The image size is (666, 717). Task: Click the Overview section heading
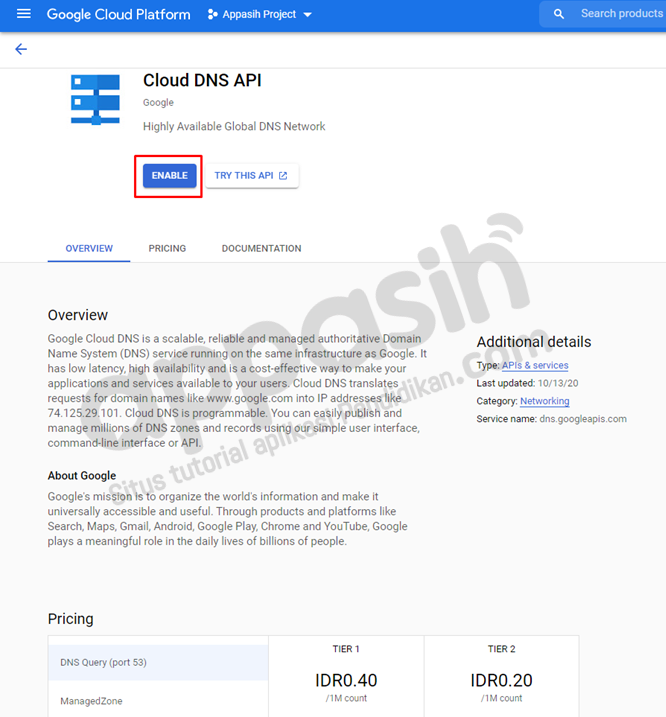[x=78, y=315]
